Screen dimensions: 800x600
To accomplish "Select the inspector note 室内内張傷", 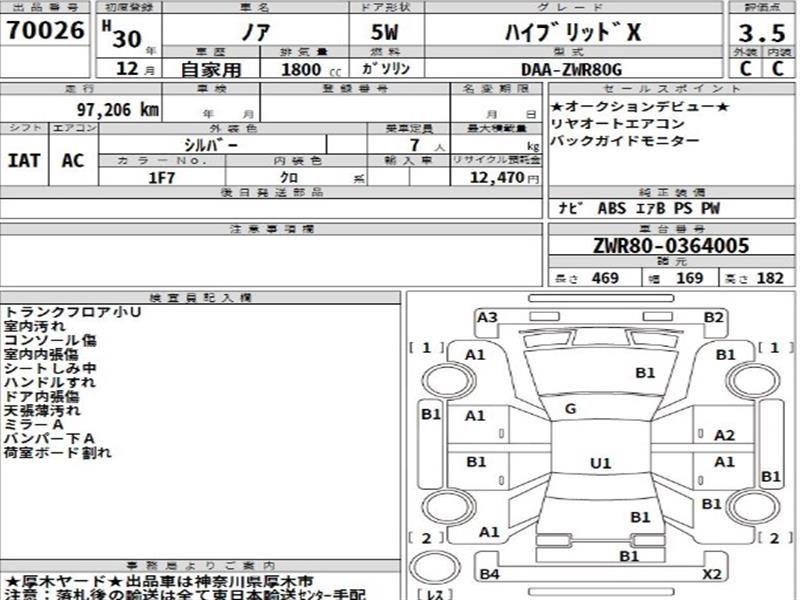I will [41, 354].
